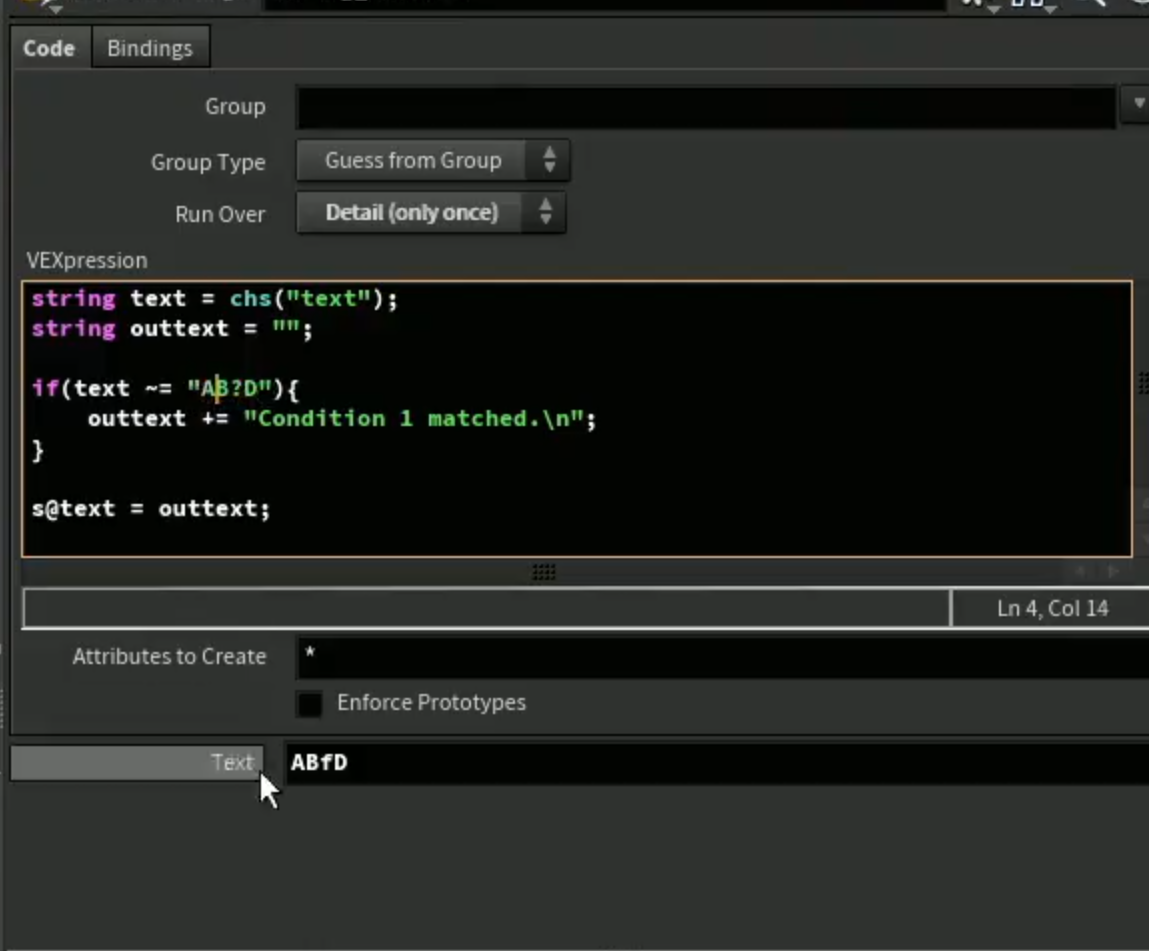Toggle the Enforce Prototypes checkbox
Screen dimensions: 1149x951
(x=309, y=703)
